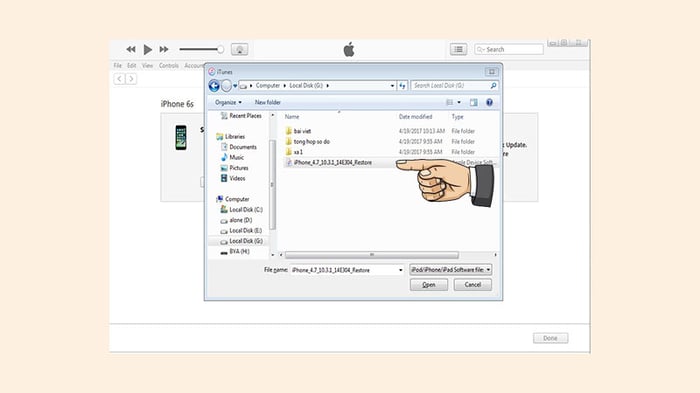This screenshot has width=700, height=393.
Task: Select Libraries in the navigation pane
Action: pyautogui.click(x=230, y=137)
